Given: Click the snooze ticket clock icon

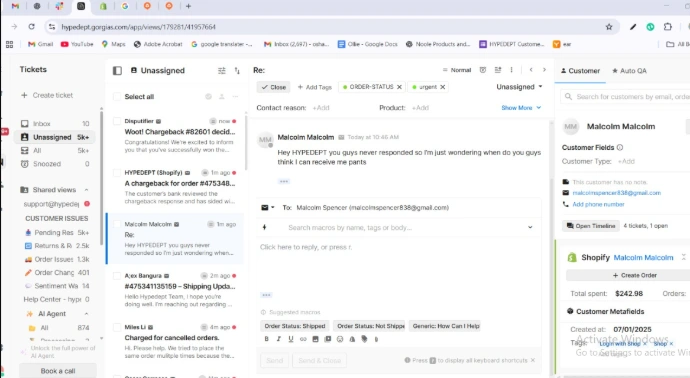Looking at the screenshot, I should (x=483, y=70).
